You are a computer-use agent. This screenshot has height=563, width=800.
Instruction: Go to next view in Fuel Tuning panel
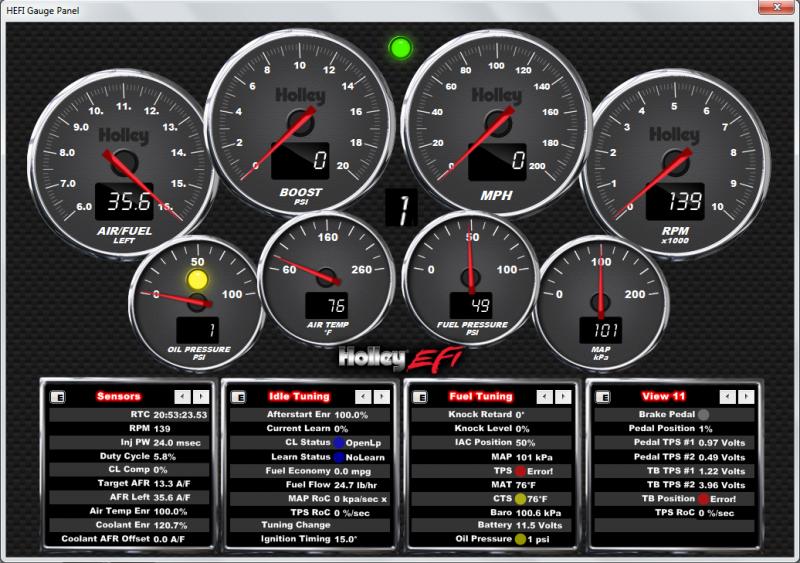[x=563, y=397]
